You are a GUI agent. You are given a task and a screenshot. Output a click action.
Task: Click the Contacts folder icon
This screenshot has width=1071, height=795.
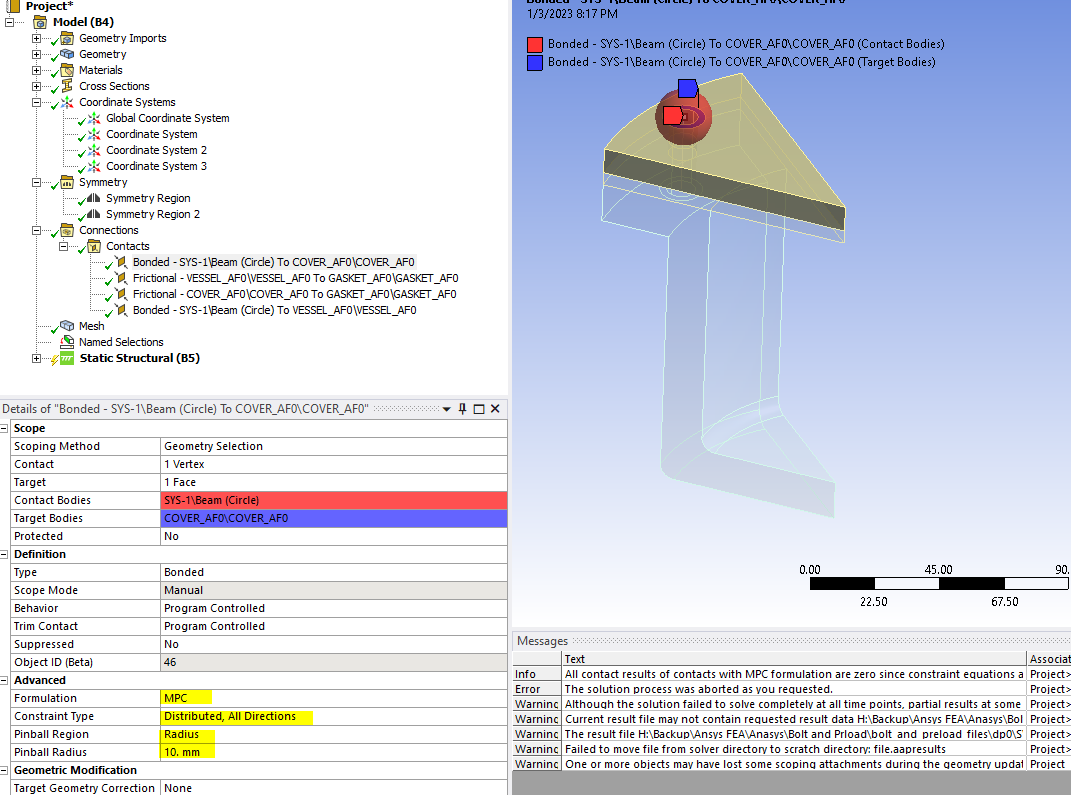pos(94,246)
